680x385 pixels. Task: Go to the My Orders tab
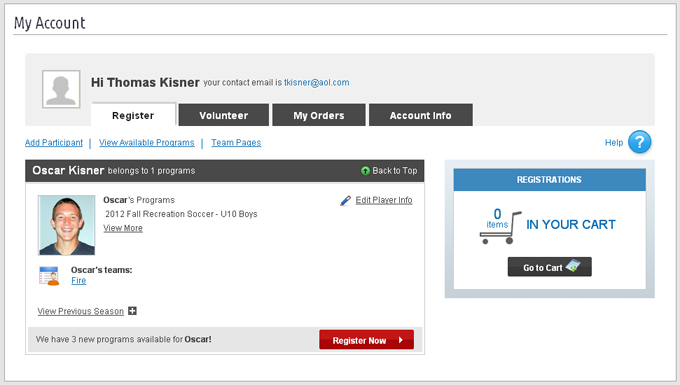pos(319,115)
